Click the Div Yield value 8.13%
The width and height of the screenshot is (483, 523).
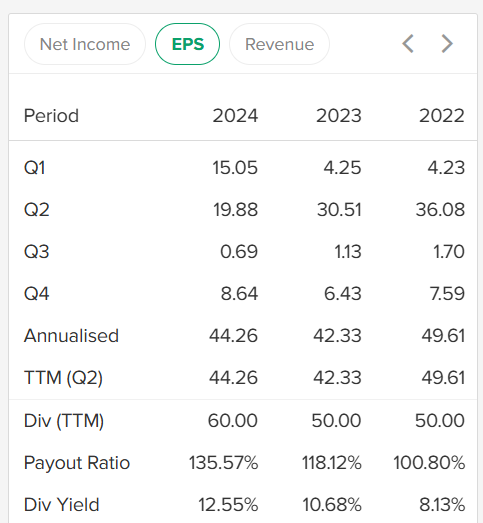click(x=442, y=505)
